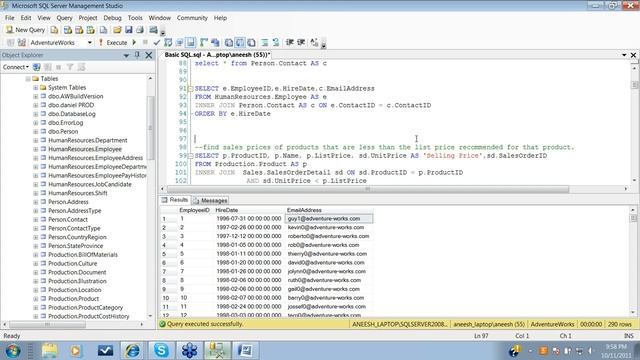Open the File menu
The height and width of the screenshot is (360, 640).
(9, 18)
